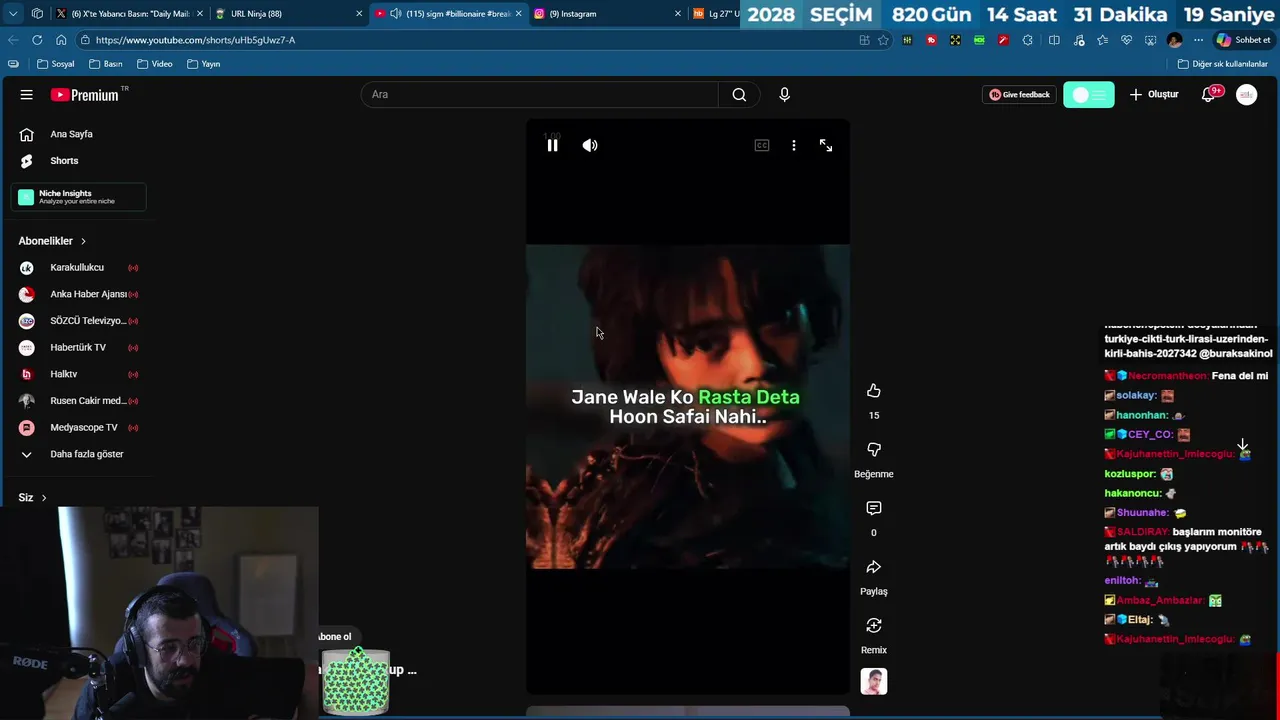Open the YouTube account avatar menu

1246,94
